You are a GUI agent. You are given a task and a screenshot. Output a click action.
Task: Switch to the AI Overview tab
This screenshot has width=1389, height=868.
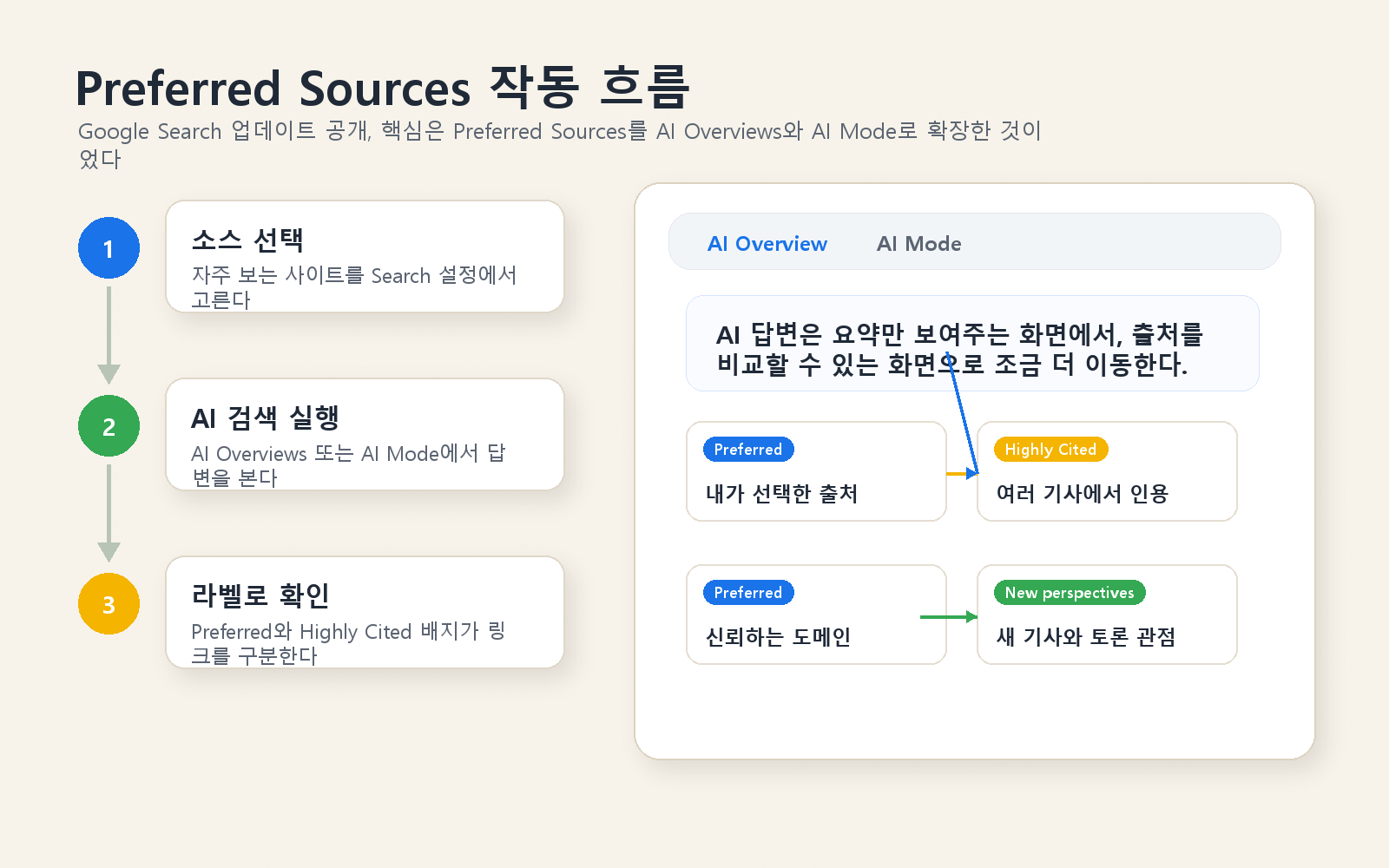(767, 244)
